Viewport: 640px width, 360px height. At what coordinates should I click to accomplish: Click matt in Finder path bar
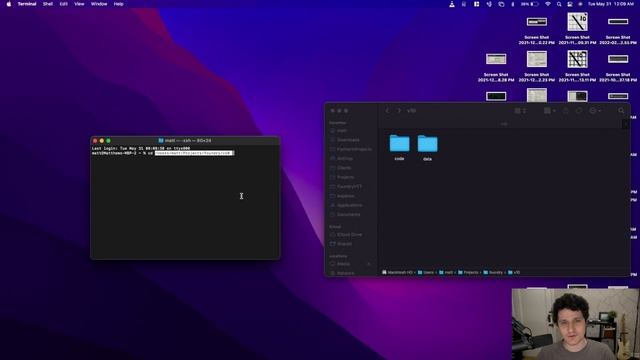446,272
